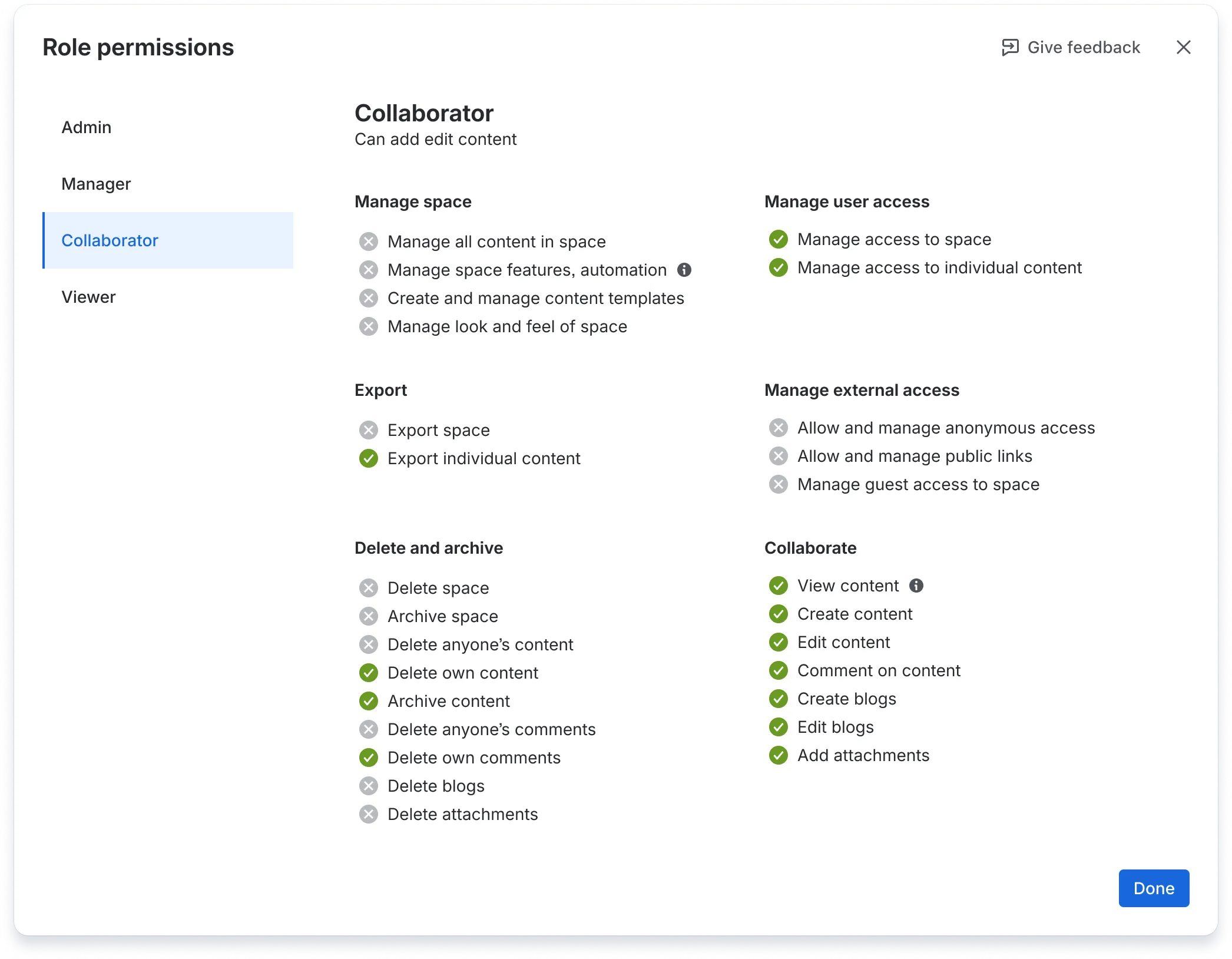Click green check beside Create content
1232x959 pixels.
[779, 614]
